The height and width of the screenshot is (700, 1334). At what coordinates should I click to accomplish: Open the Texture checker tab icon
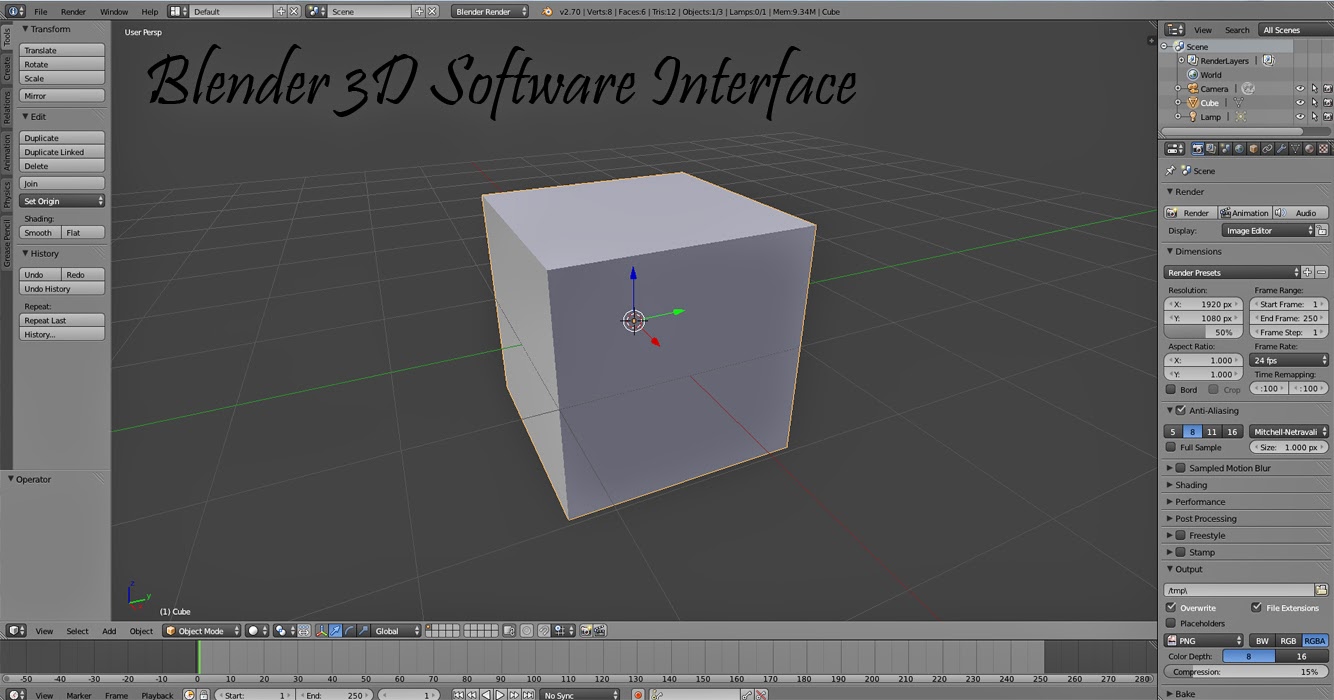click(1323, 149)
